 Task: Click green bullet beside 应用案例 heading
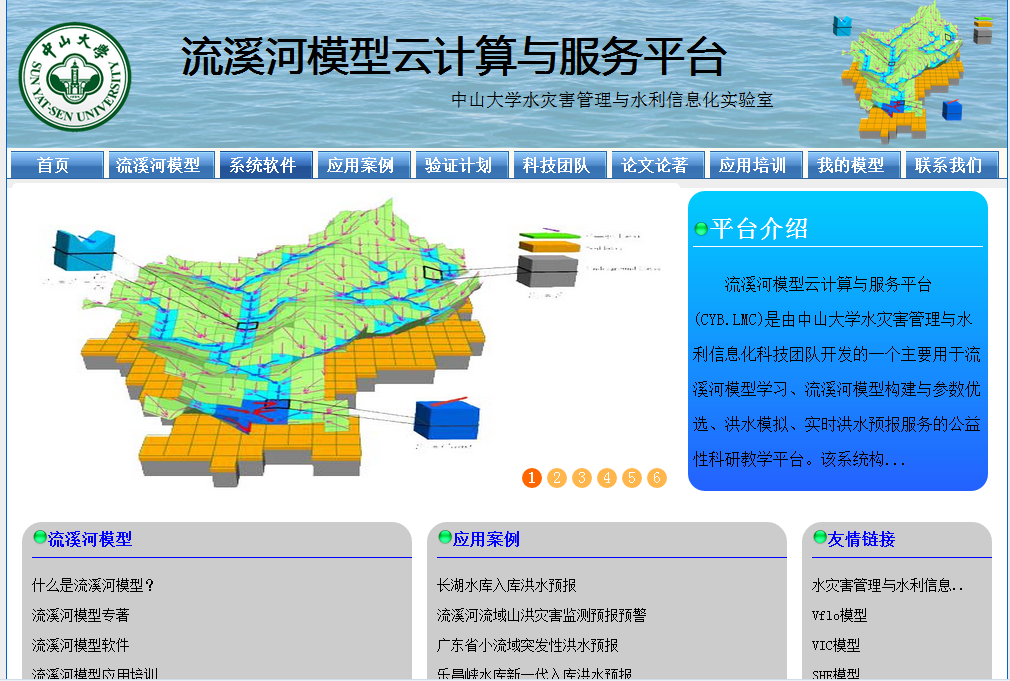click(x=445, y=538)
